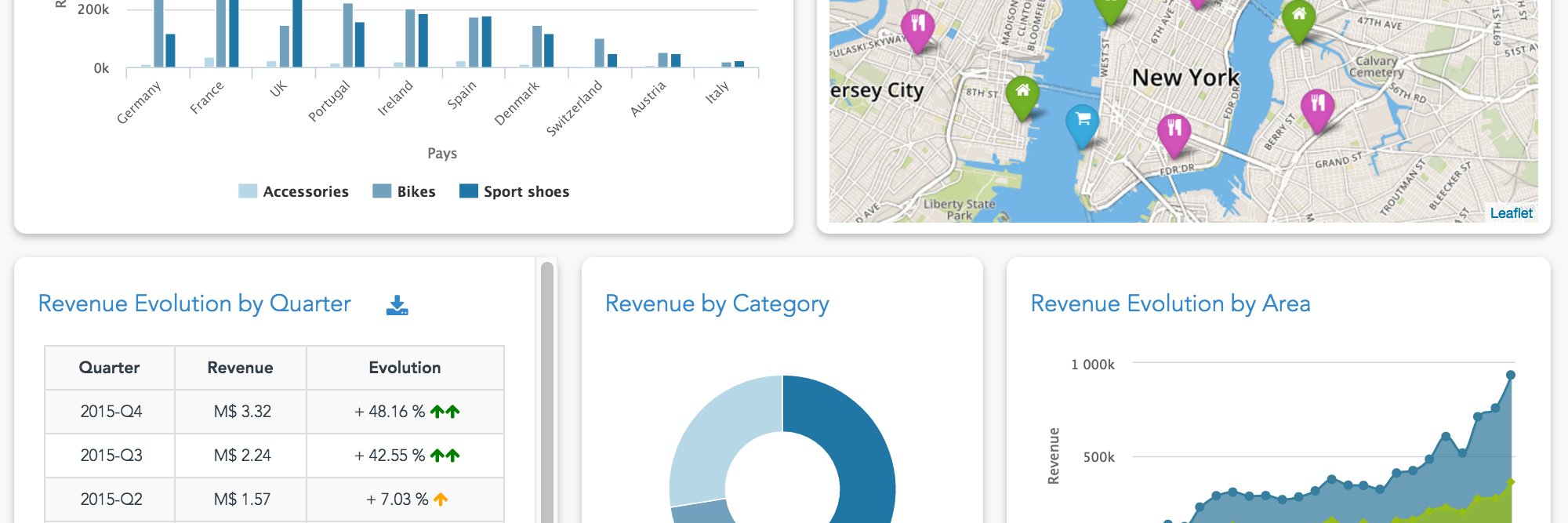Select the 2015-Q4 quarter cell
Viewport: 1568px width, 523px height.
pyautogui.click(x=111, y=412)
